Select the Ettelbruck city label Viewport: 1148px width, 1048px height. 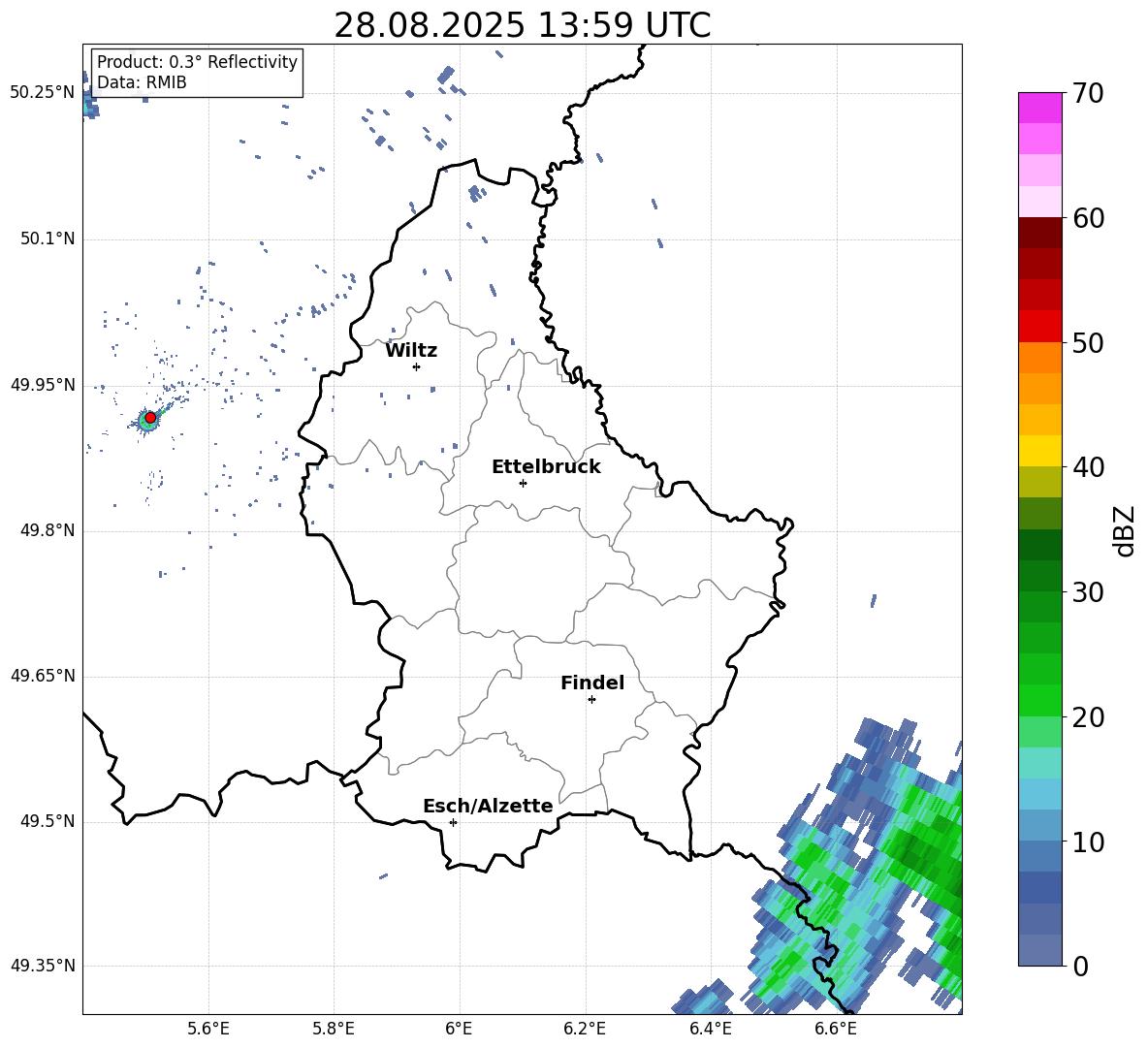(x=546, y=467)
